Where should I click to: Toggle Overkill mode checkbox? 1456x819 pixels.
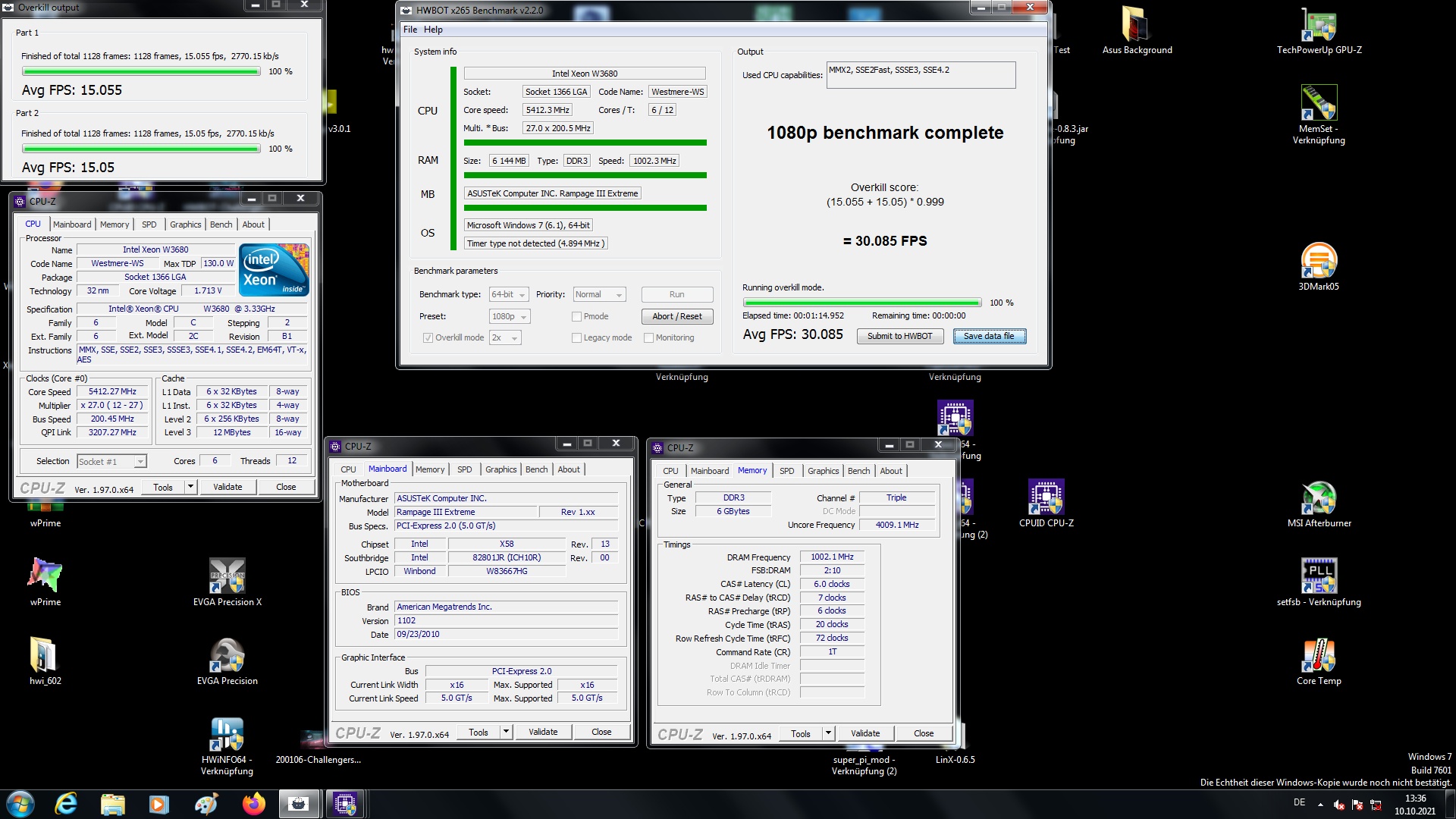tap(428, 338)
